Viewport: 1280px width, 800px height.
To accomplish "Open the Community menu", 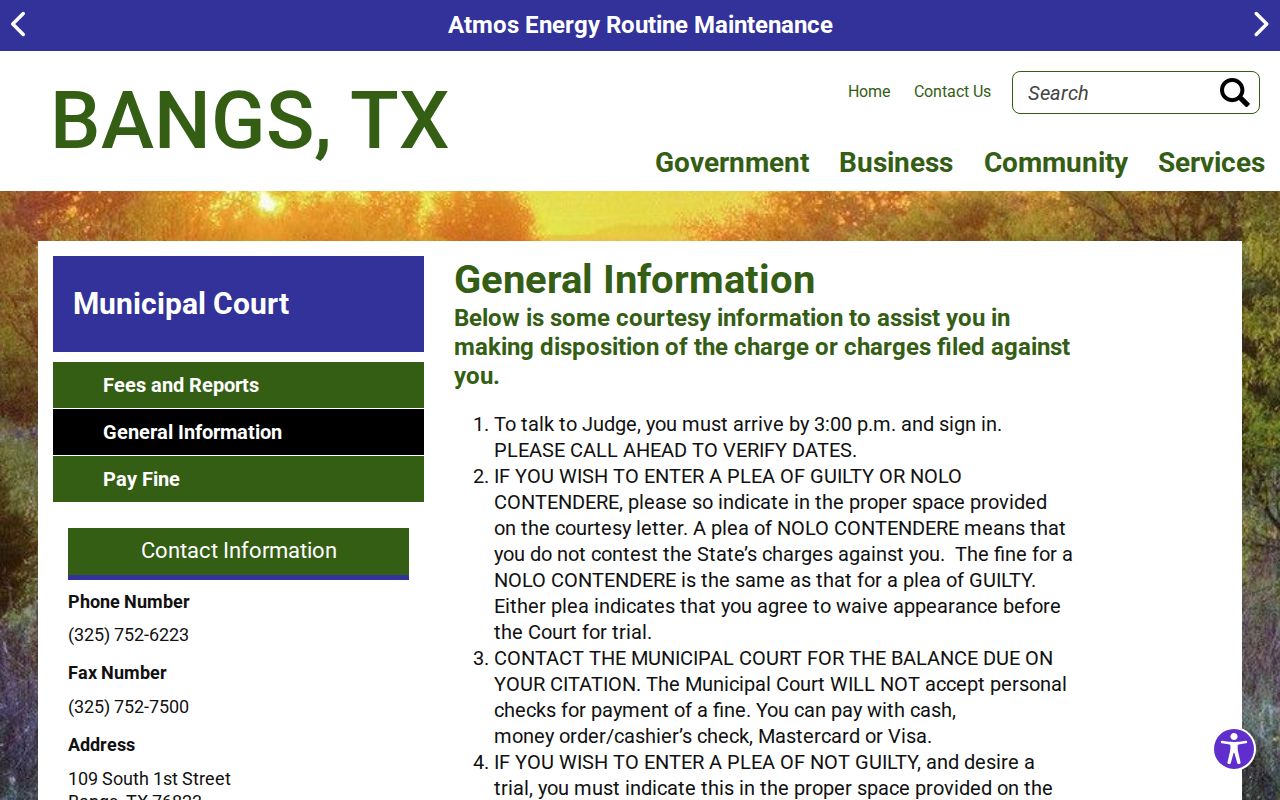I will (1056, 162).
